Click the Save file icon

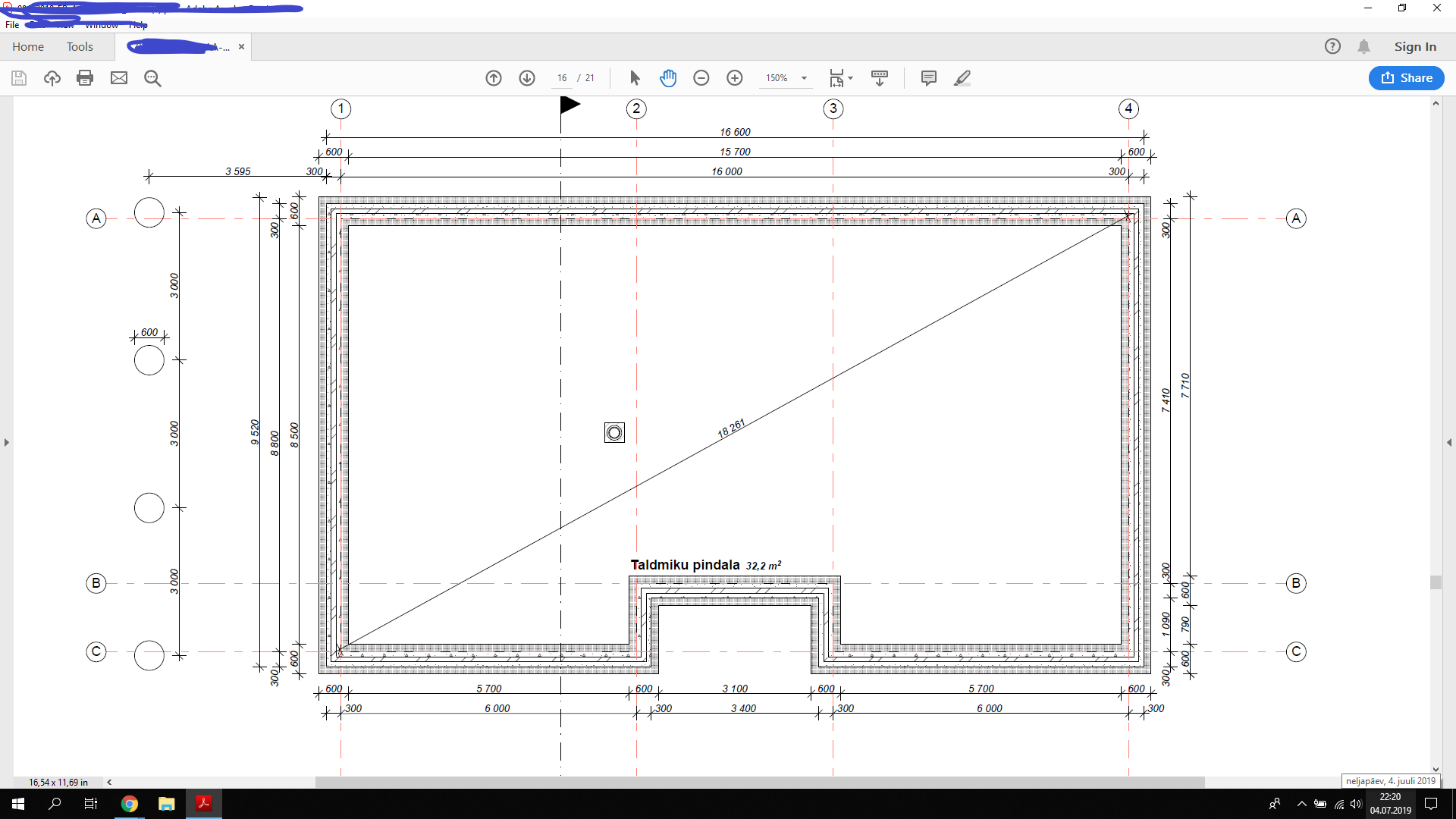coord(19,78)
